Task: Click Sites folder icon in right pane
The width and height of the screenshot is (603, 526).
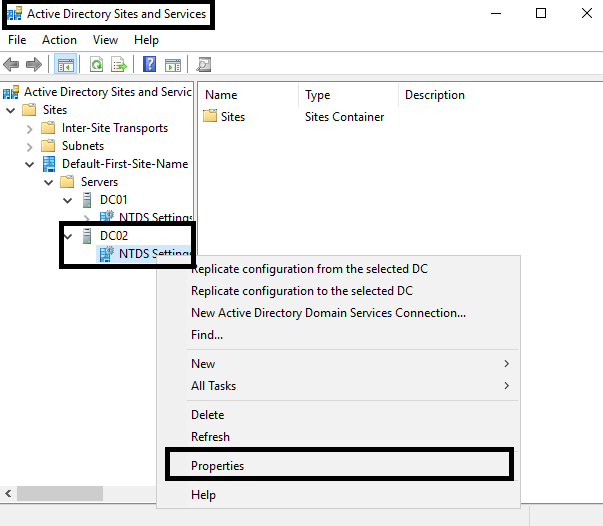Action: point(210,116)
